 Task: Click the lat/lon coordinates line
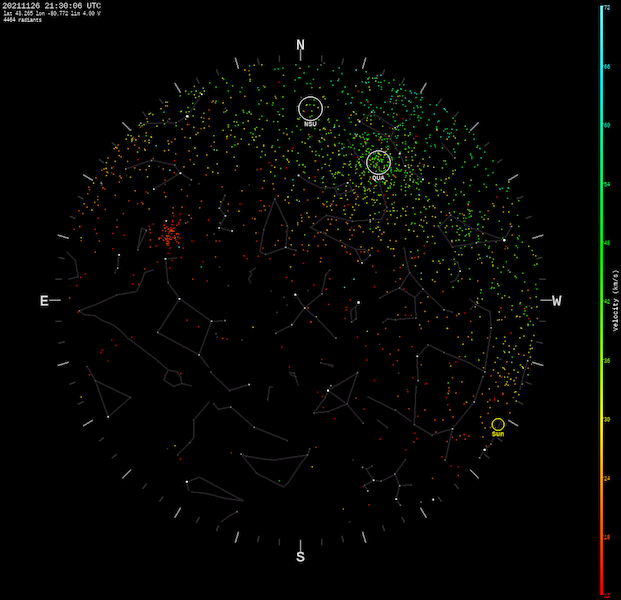pos(52,14)
